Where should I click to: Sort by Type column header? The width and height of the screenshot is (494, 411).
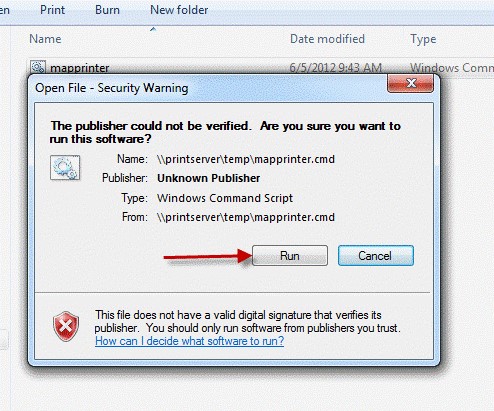point(423,39)
